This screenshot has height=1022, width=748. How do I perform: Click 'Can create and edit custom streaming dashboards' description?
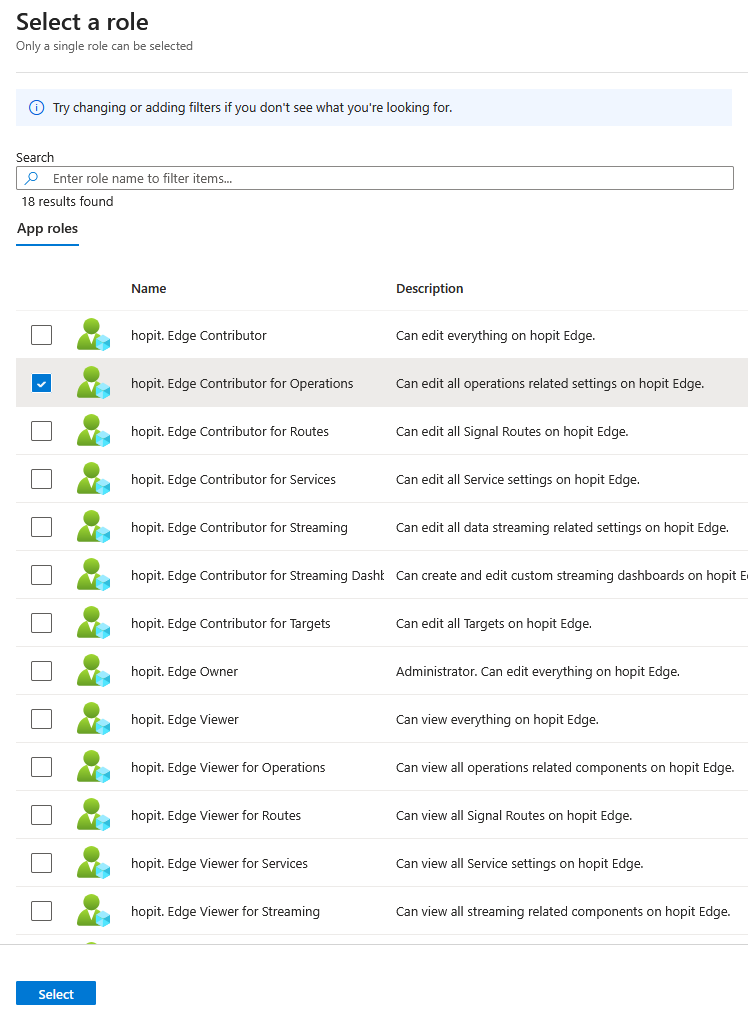pyautogui.click(x=571, y=575)
